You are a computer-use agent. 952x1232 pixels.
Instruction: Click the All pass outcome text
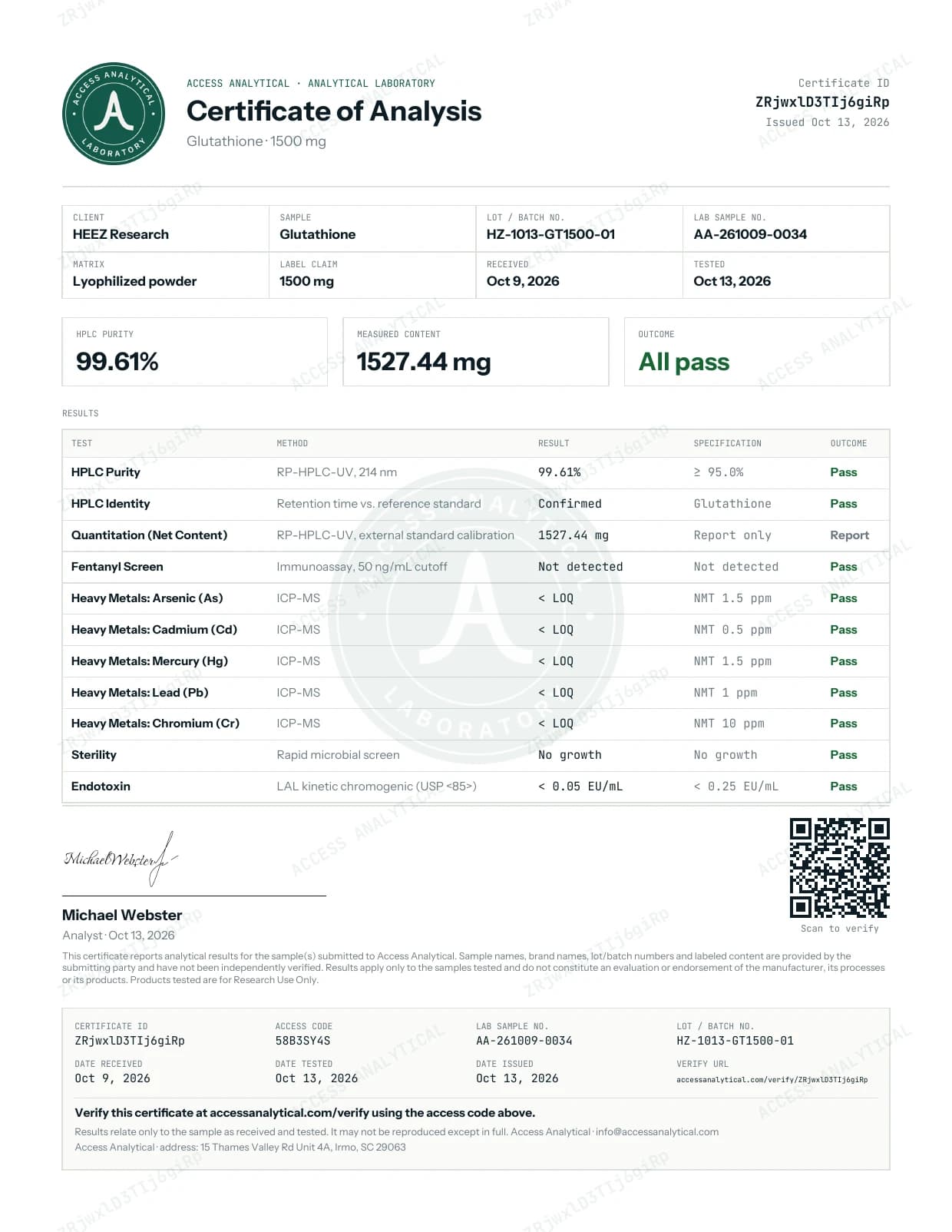[x=684, y=362]
